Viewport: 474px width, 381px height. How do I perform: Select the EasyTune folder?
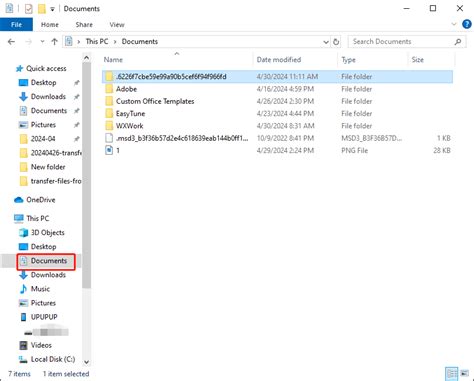click(277, 114)
